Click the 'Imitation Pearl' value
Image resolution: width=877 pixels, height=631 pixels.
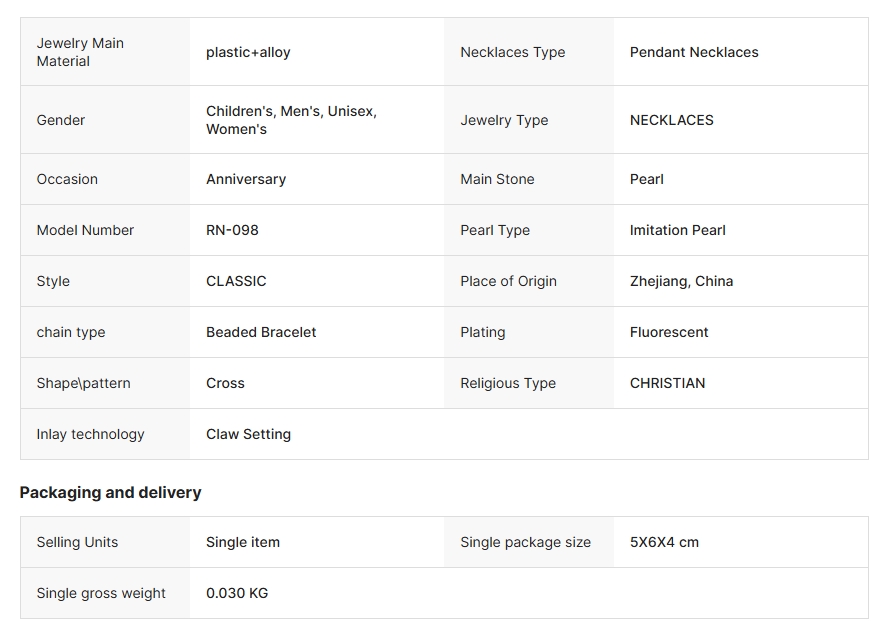[x=677, y=230]
